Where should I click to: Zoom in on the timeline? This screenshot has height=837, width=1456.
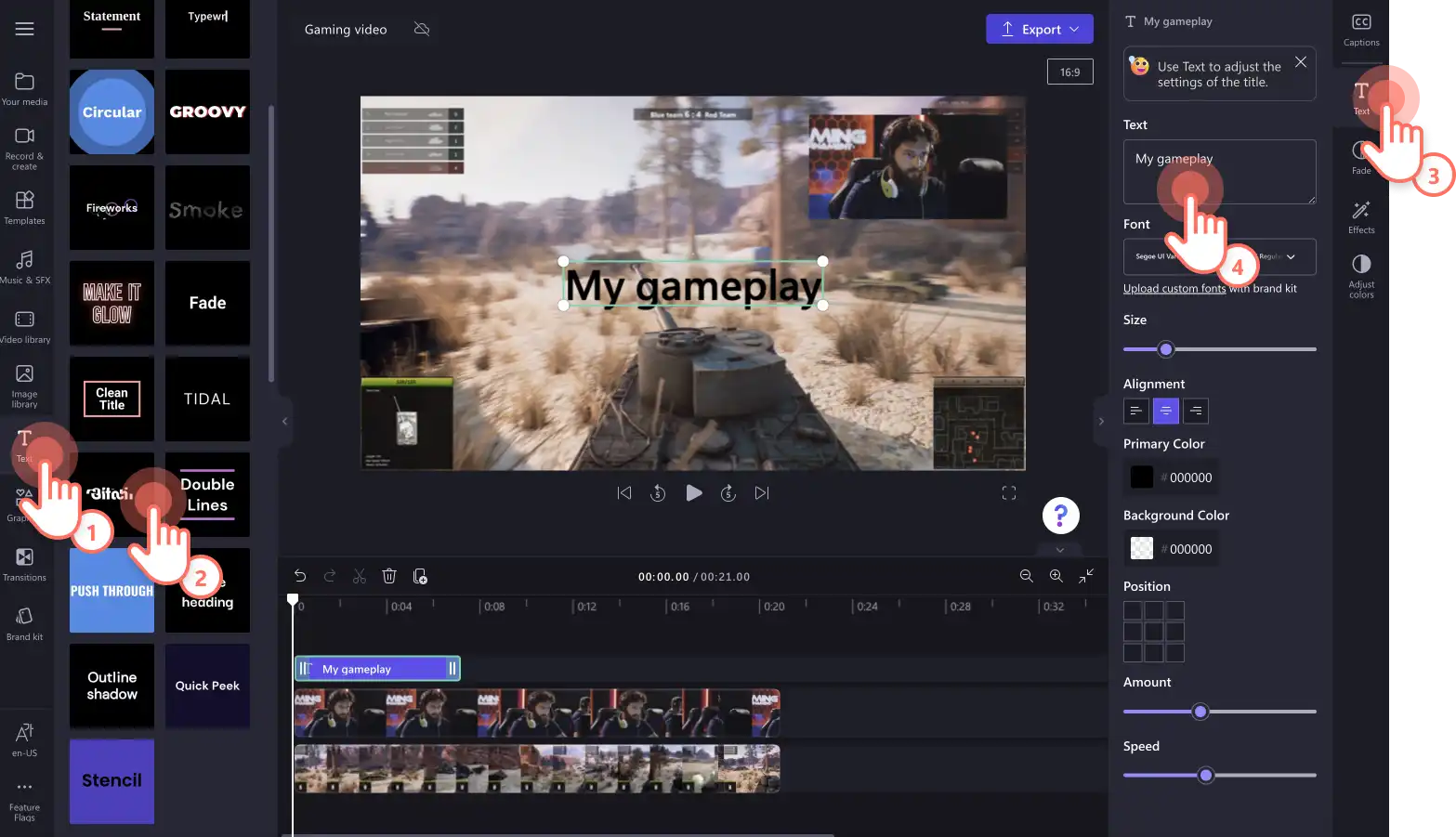[x=1056, y=576]
